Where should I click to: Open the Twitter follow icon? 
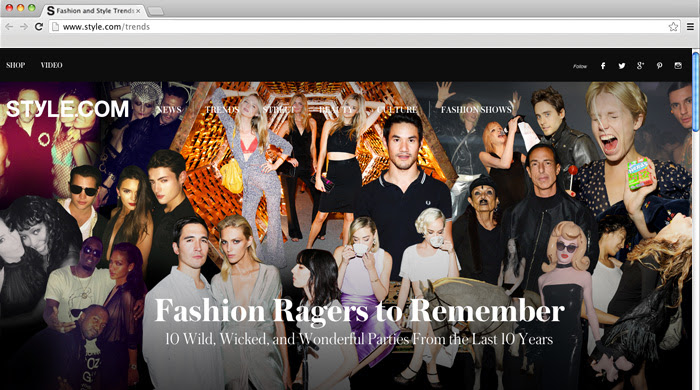(x=621, y=66)
